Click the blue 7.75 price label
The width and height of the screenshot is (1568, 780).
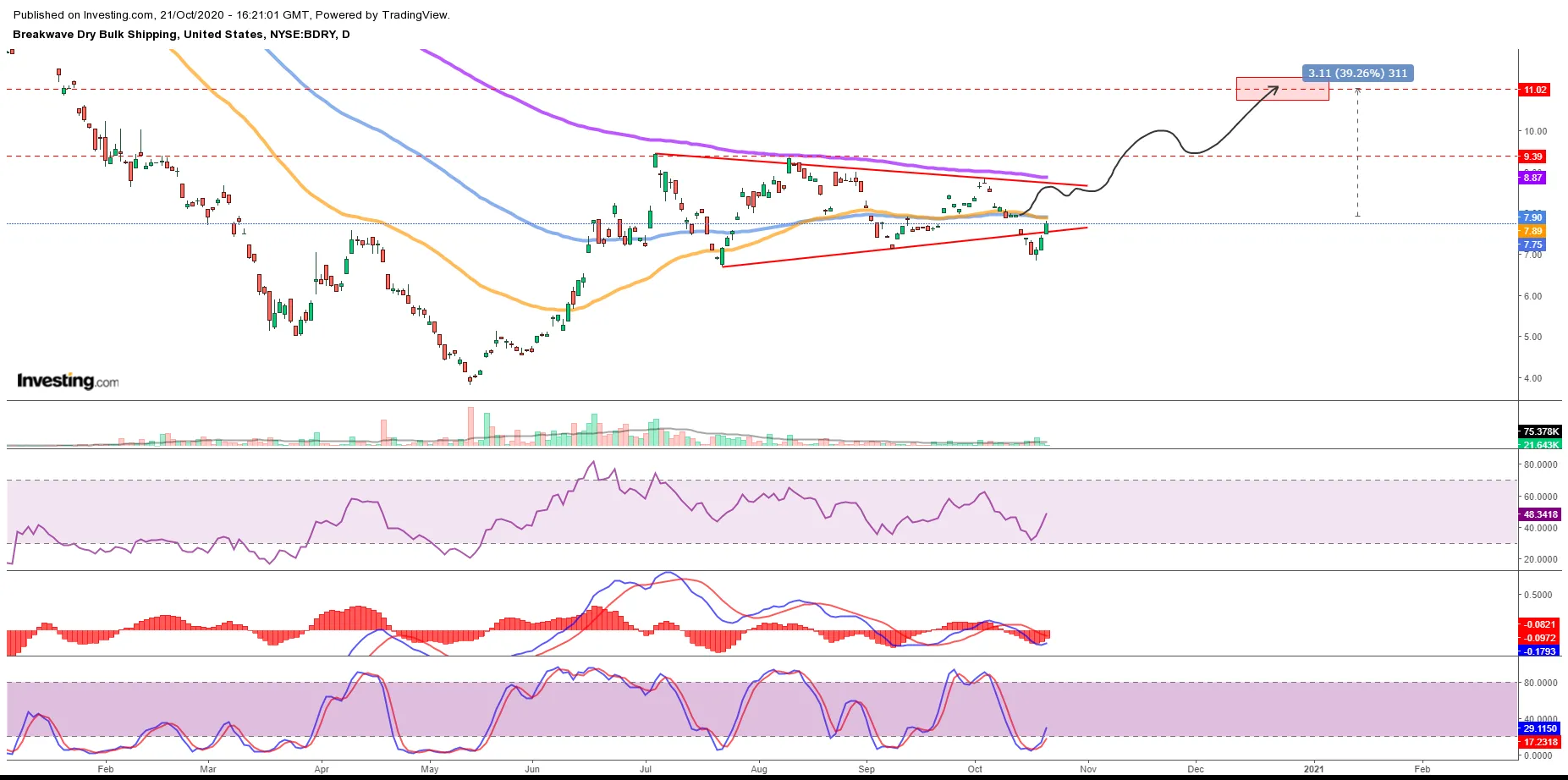1533,244
